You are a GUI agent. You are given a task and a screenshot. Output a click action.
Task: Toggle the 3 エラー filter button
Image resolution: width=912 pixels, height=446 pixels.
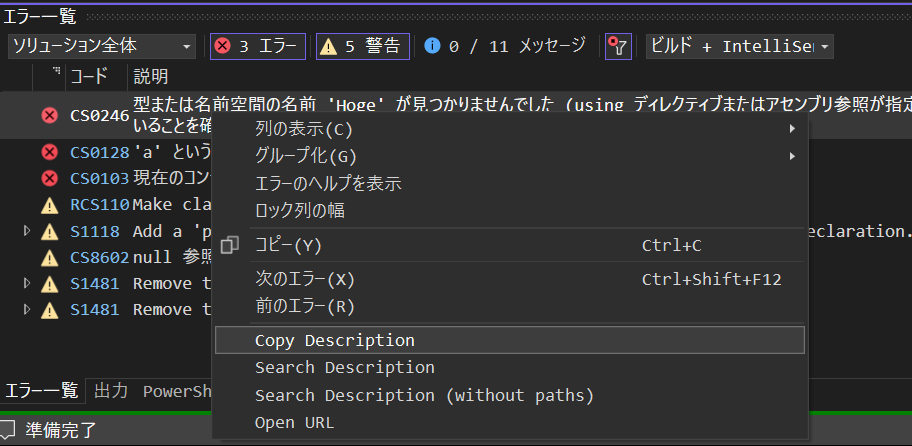(x=258, y=47)
